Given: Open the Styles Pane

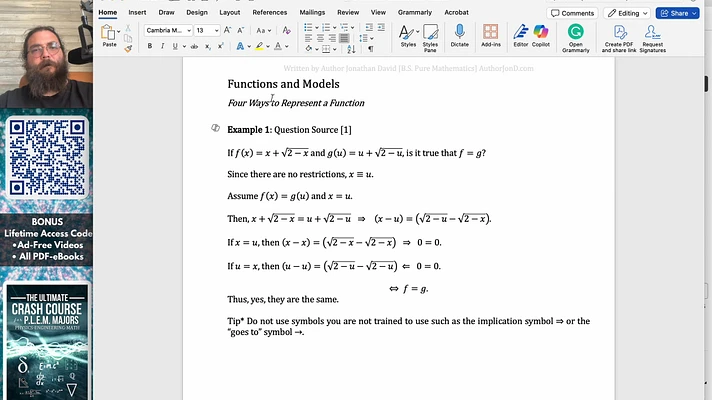Looking at the screenshot, I should pyautogui.click(x=430, y=38).
